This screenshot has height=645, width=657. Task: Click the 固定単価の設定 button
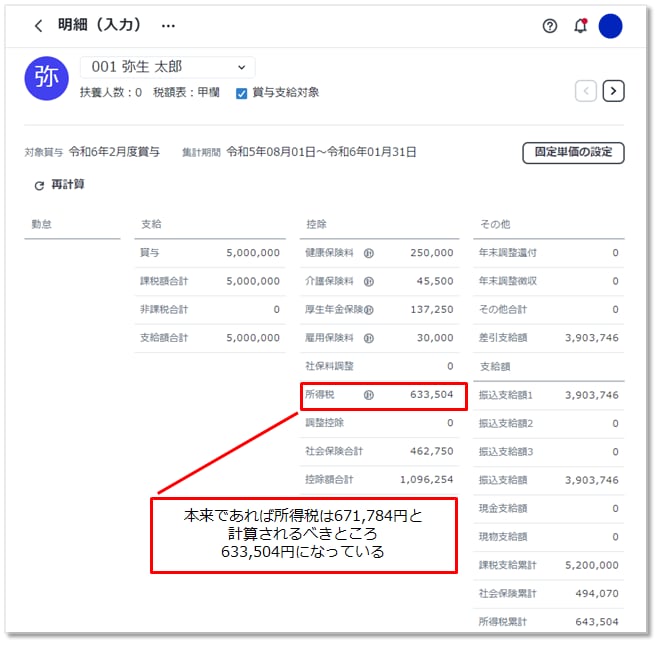click(573, 153)
